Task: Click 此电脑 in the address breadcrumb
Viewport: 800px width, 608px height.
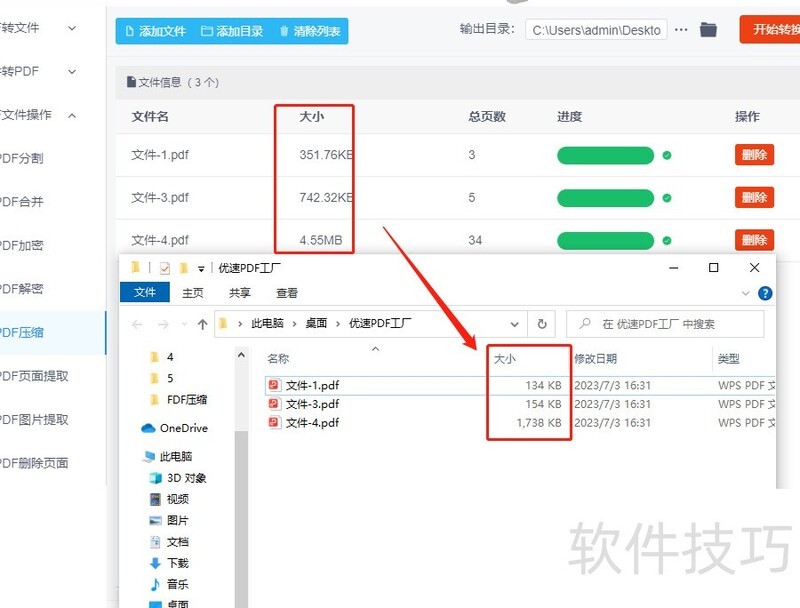Action: point(267,323)
